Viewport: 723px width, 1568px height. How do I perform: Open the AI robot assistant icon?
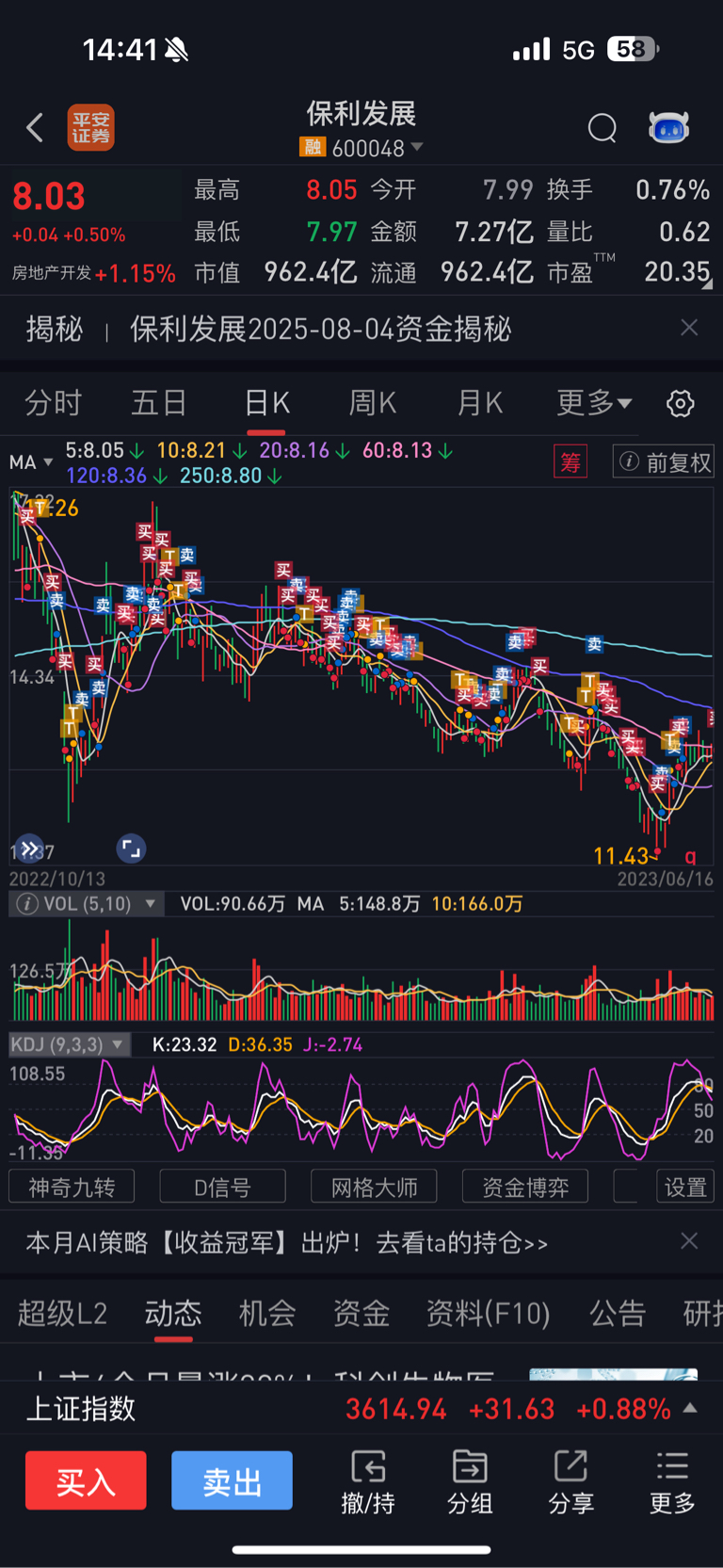(x=668, y=127)
